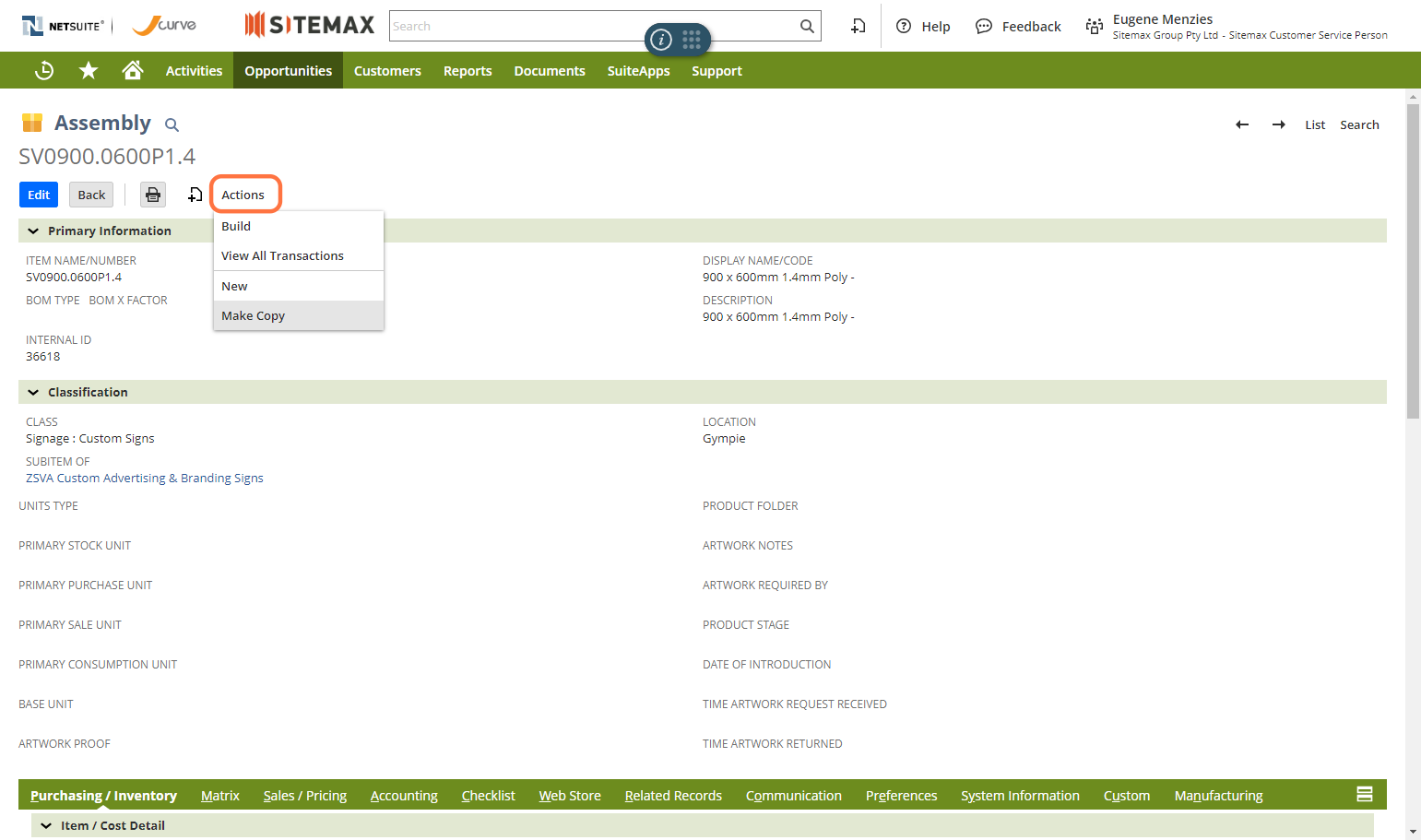
Task: Click the Print icon button
Action: coord(153,195)
